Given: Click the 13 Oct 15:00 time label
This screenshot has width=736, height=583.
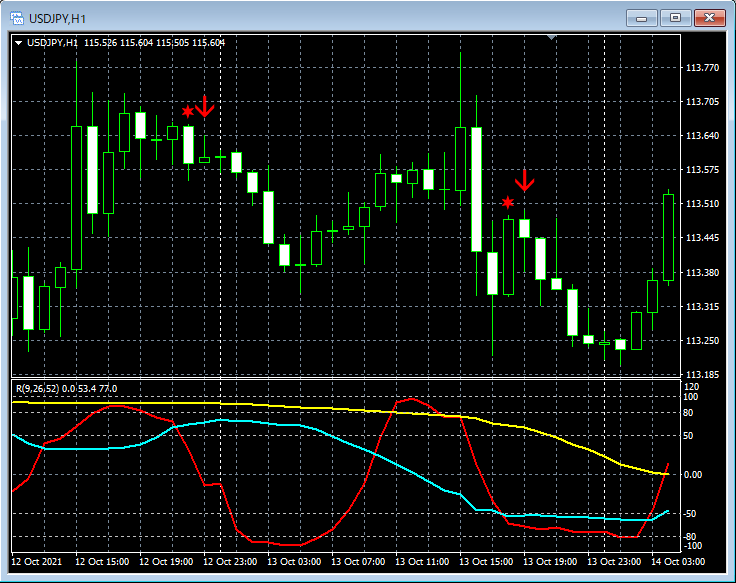Looking at the screenshot, I should point(486,562).
